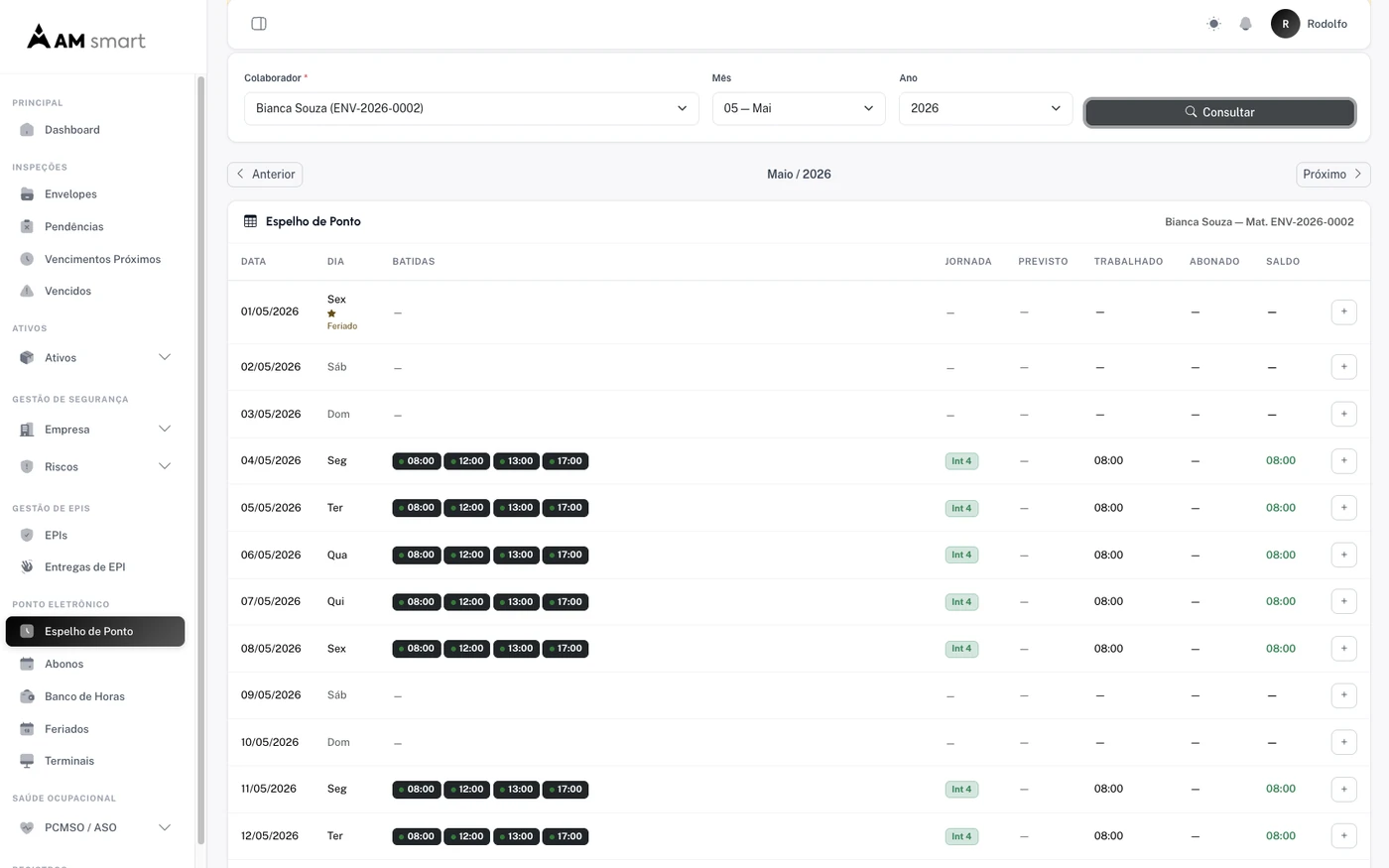
Task: Open Pendências icon in sidebar
Action: click(27, 227)
